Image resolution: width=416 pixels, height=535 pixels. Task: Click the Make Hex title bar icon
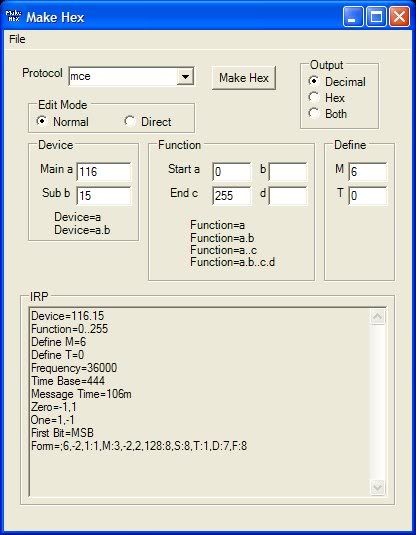pos(13,16)
